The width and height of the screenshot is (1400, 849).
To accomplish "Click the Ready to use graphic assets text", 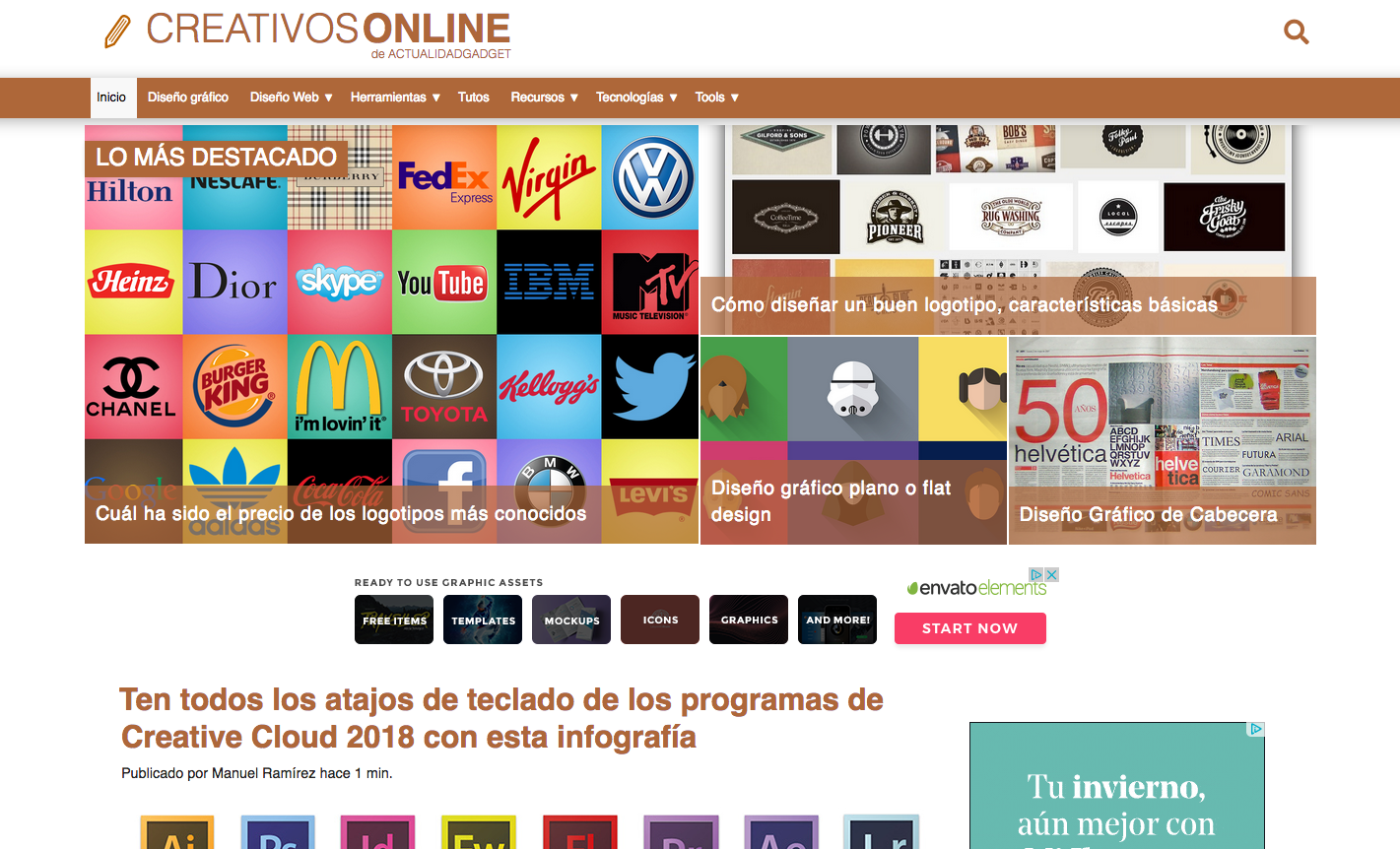I will [448, 582].
